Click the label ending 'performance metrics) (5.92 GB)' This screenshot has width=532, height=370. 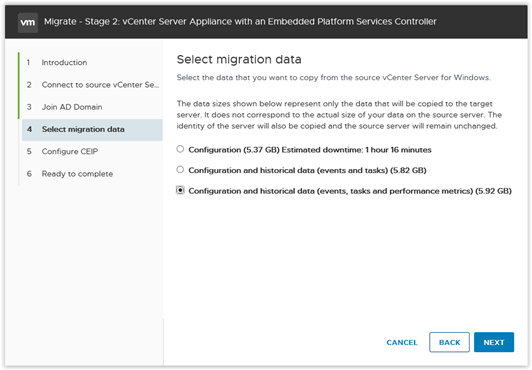350,191
